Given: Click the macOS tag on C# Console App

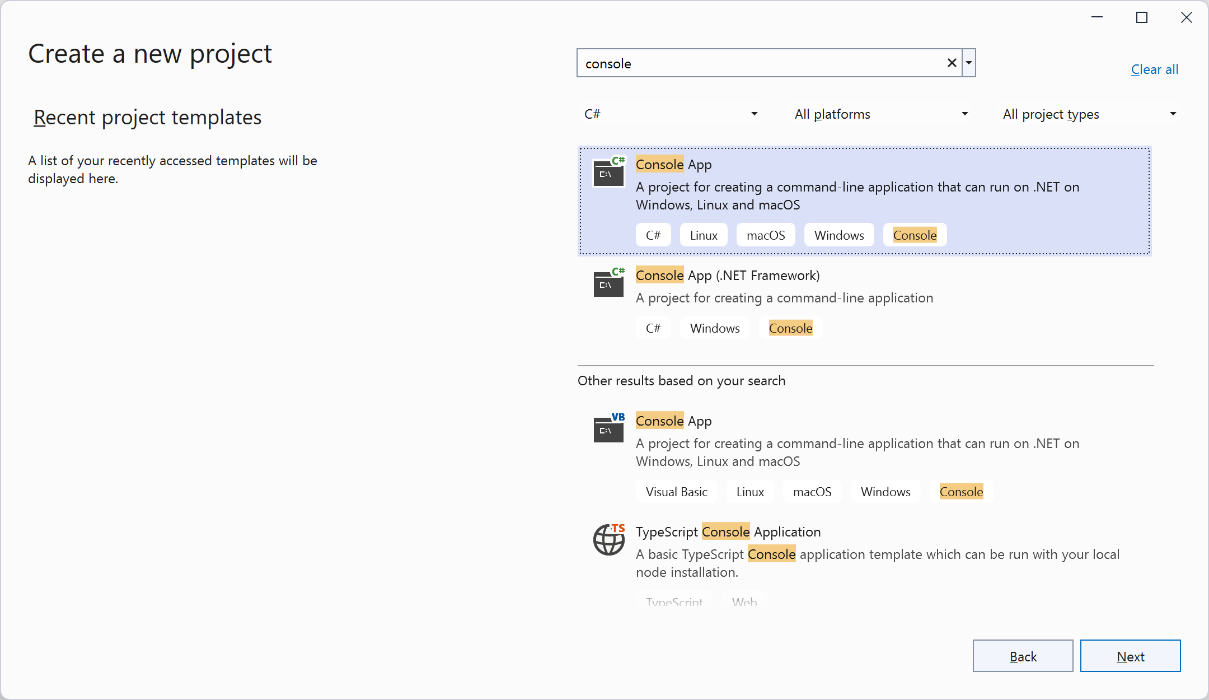Looking at the screenshot, I should click(x=766, y=235).
